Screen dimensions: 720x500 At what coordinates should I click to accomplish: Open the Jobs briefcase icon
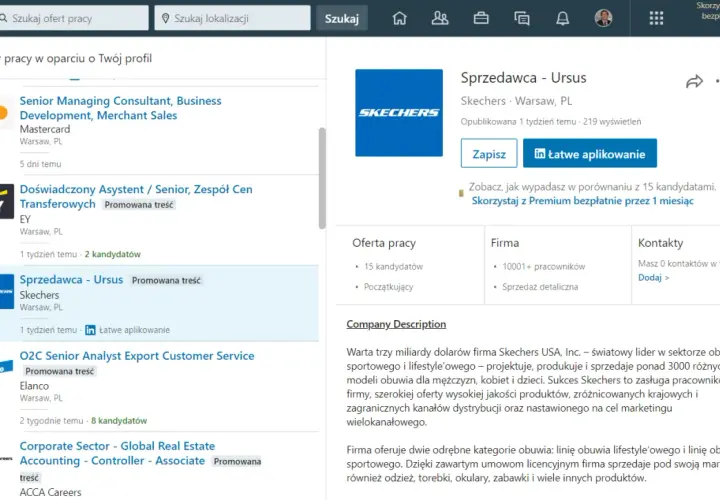(481, 18)
